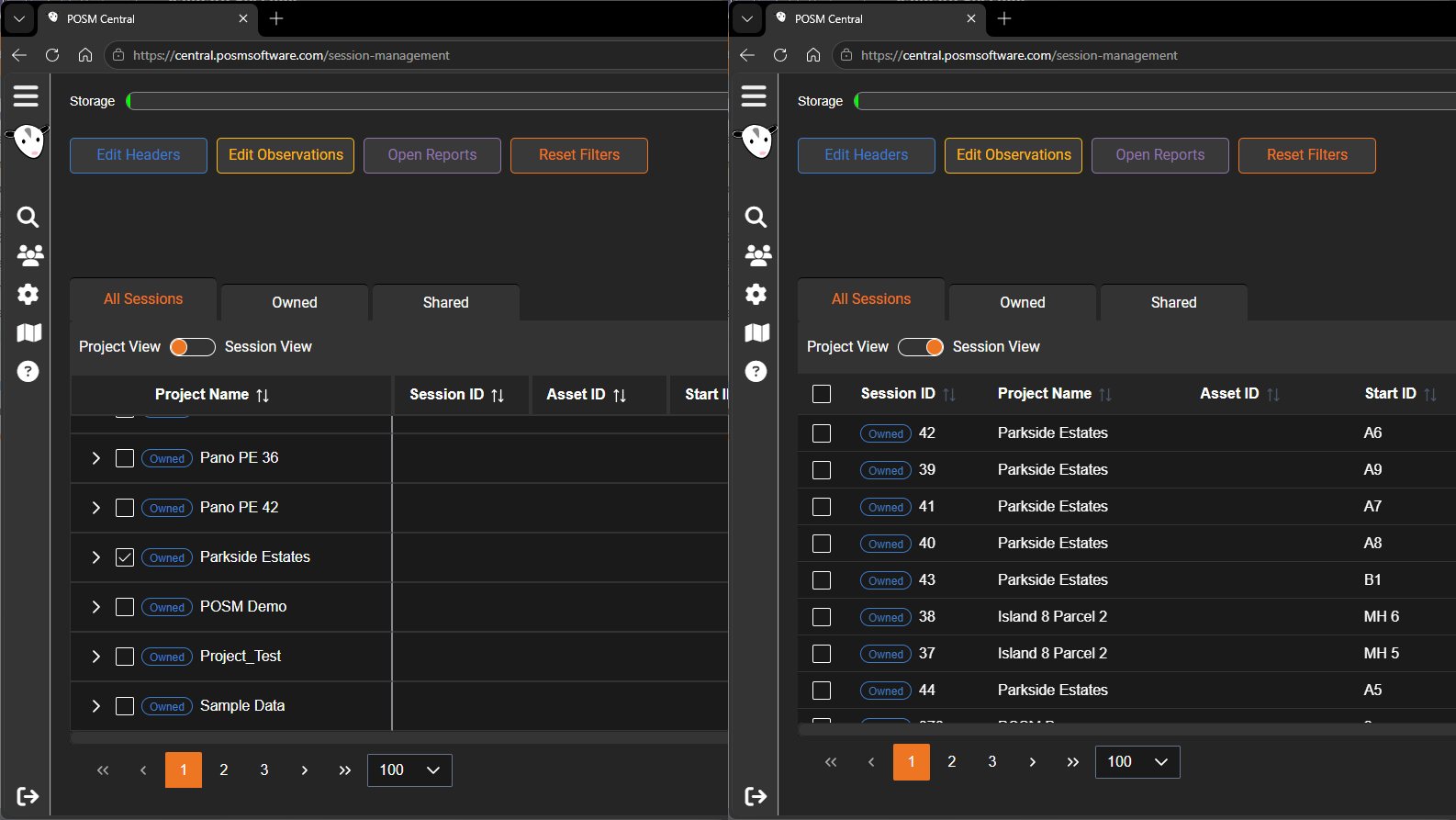Click Edit Observations in left window
The width and height of the screenshot is (1456, 820).
(x=286, y=155)
